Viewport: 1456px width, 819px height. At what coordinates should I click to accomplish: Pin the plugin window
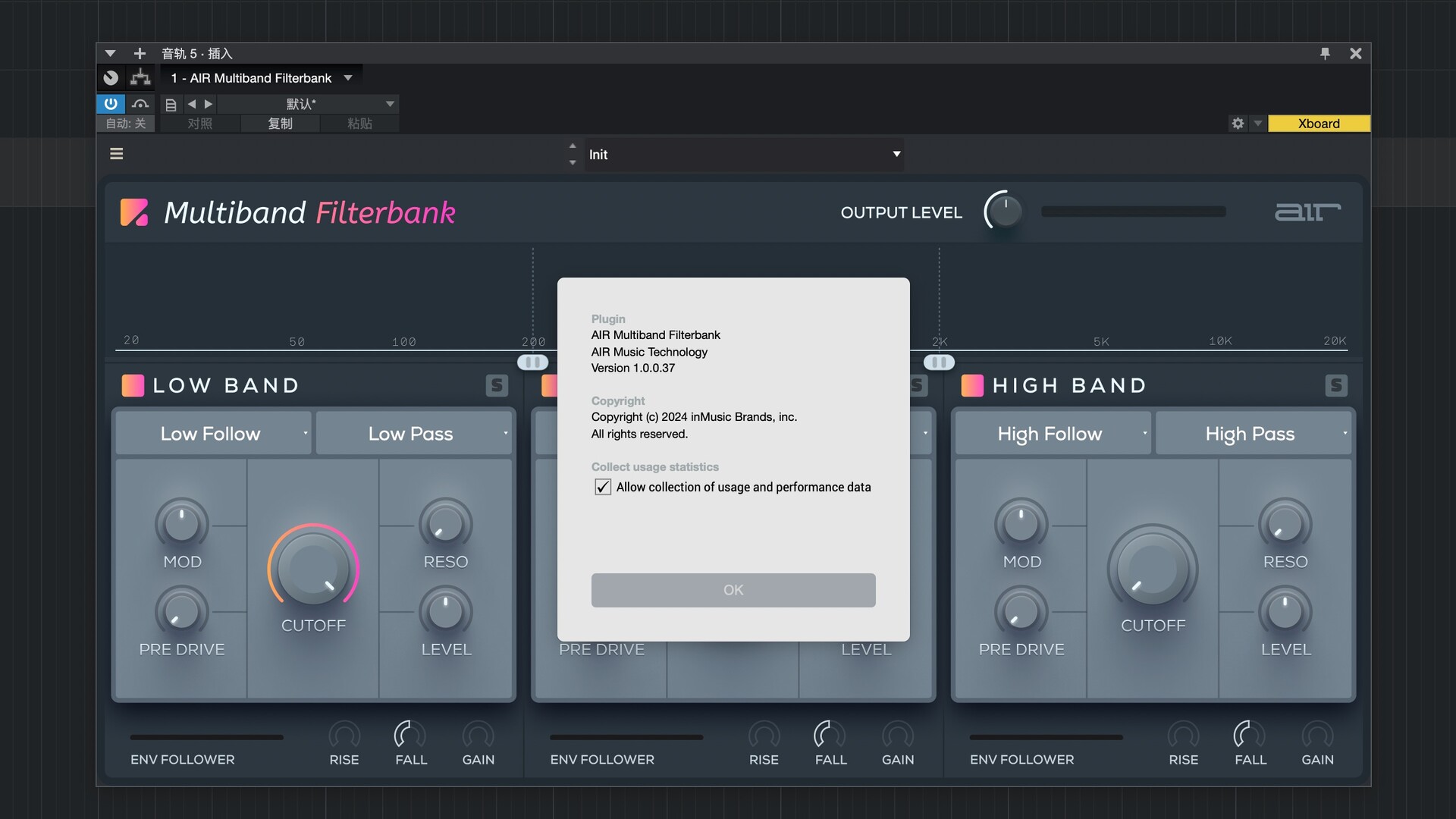coord(1325,53)
